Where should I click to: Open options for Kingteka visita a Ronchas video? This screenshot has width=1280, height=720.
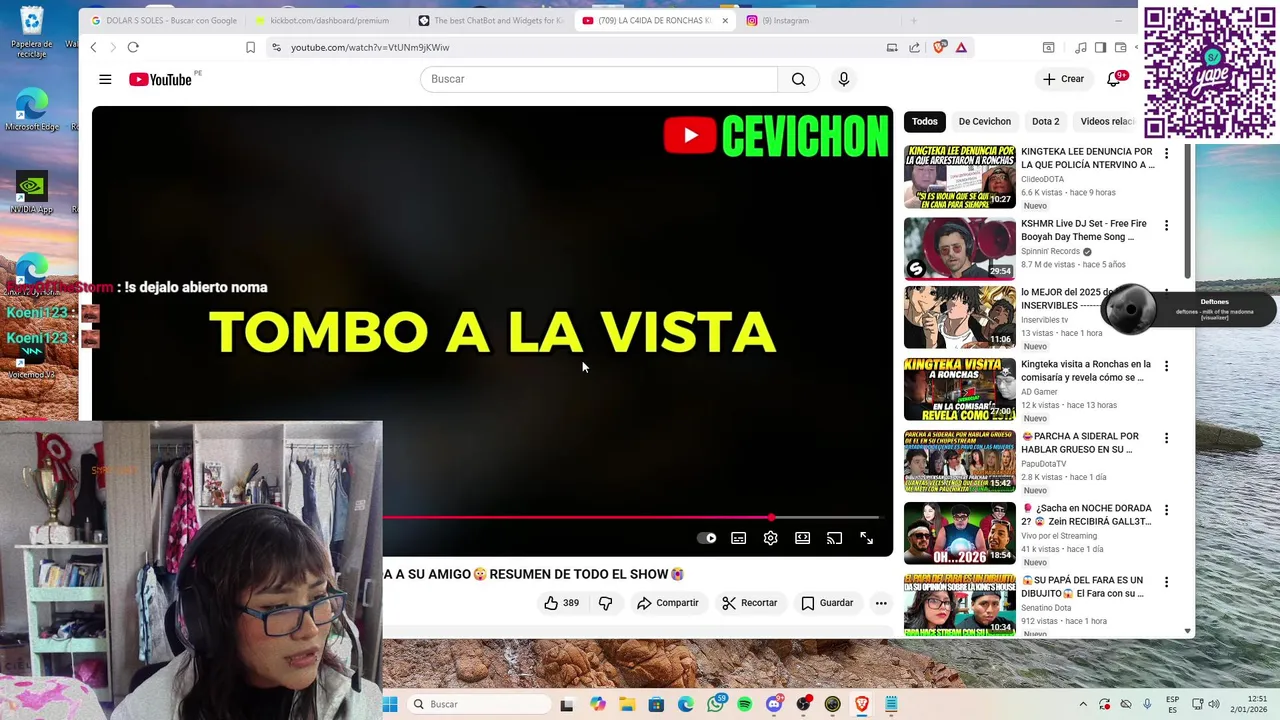point(1166,366)
